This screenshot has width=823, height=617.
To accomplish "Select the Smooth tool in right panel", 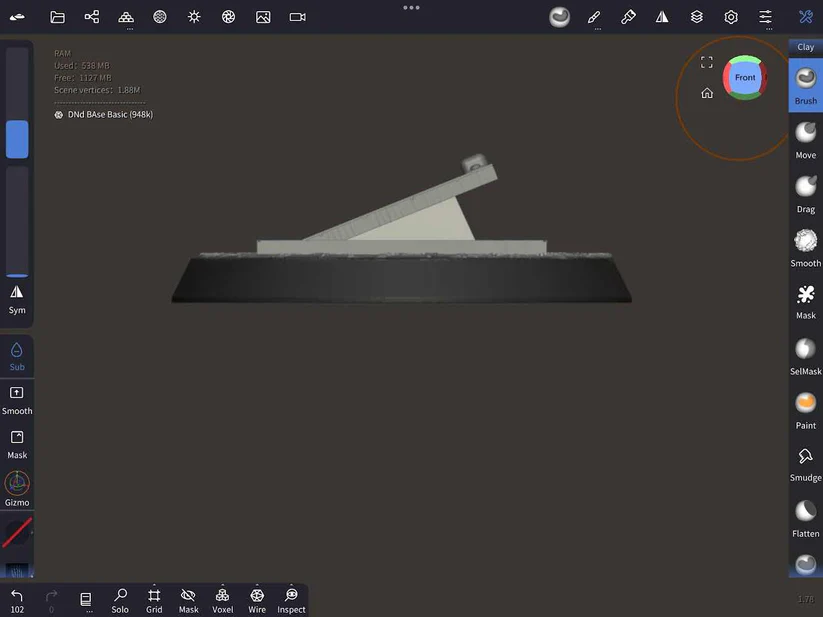I will point(806,249).
